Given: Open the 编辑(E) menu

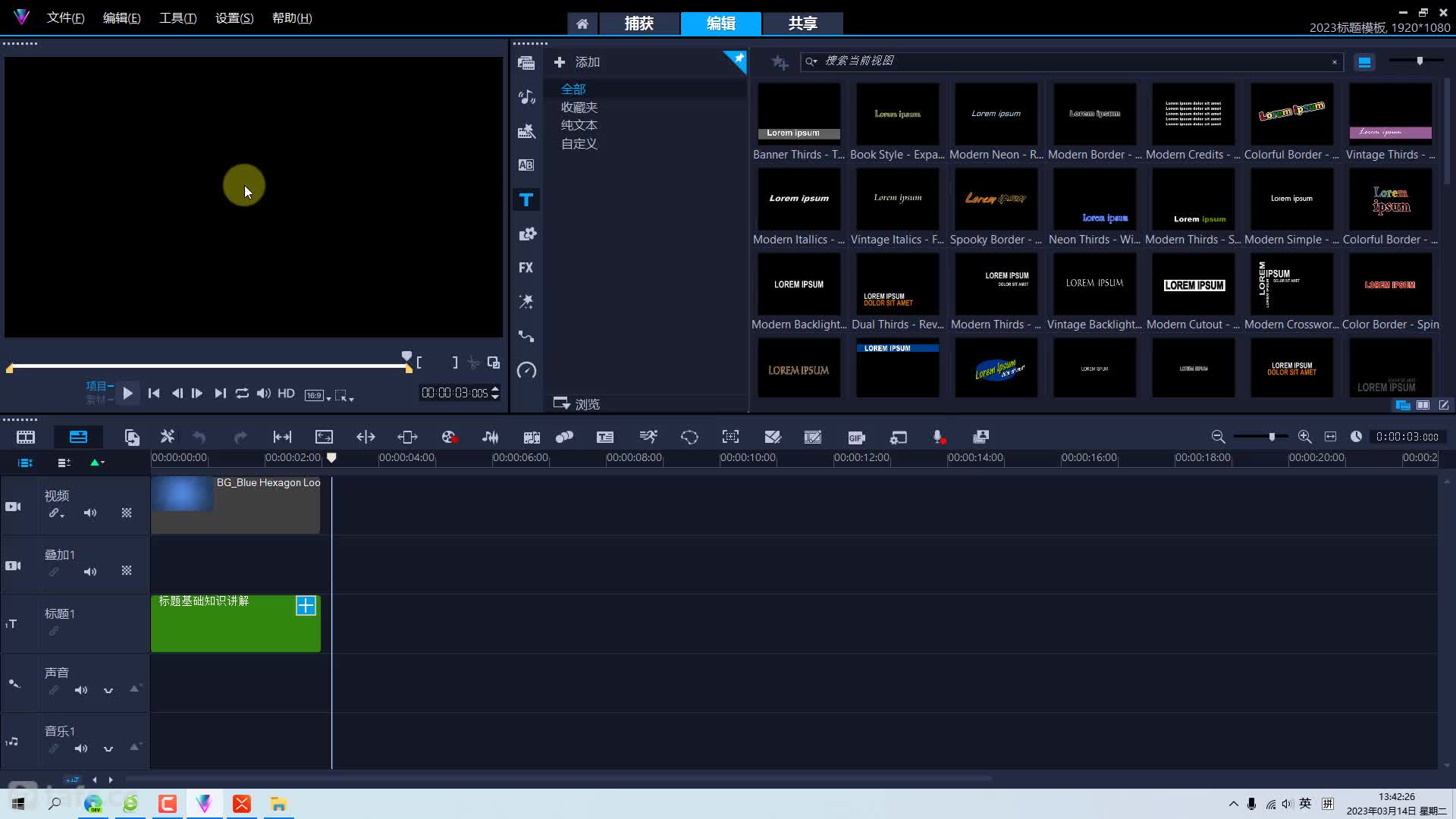Looking at the screenshot, I should [x=121, y=18].
